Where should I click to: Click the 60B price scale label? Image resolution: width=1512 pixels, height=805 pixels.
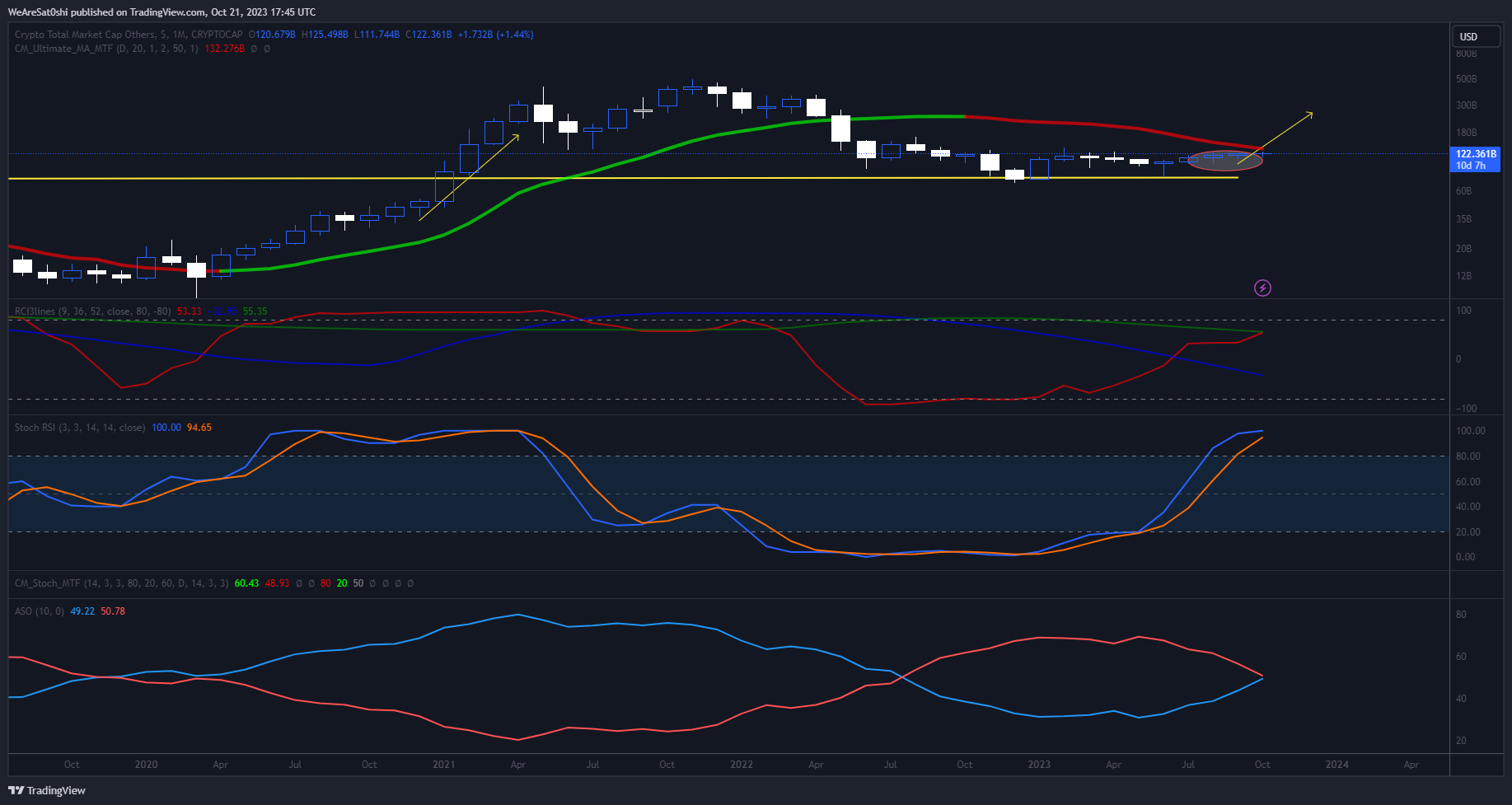1464,191
